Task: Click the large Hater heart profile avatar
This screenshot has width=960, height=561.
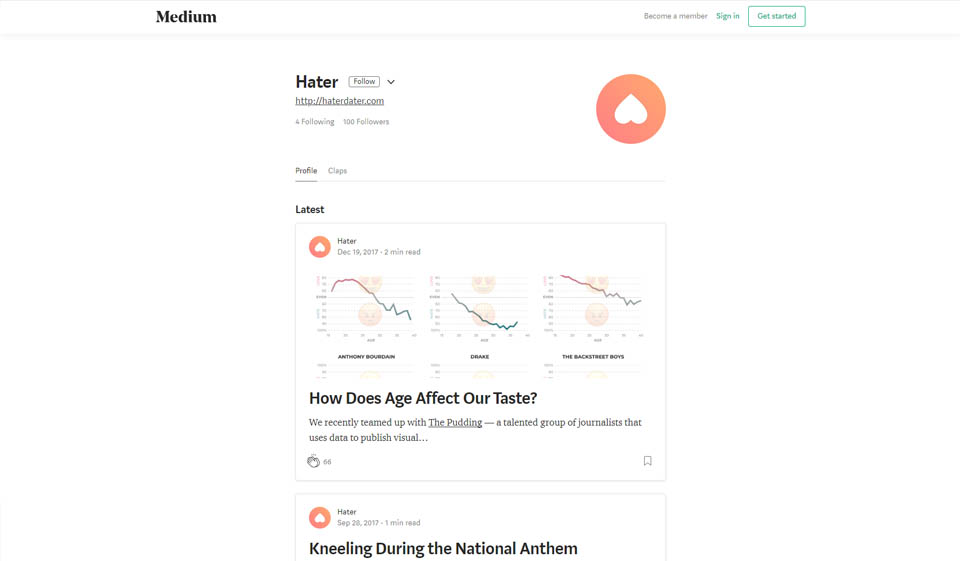Action: [630, 109]
